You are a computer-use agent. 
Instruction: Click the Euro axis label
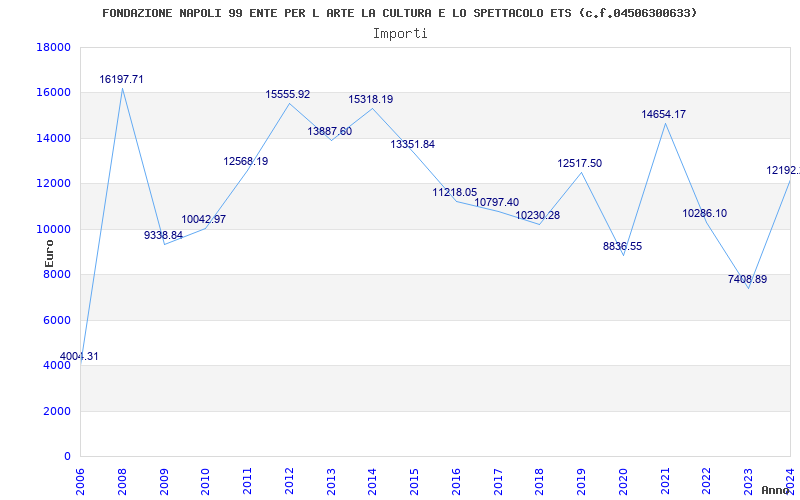point(49,254)
